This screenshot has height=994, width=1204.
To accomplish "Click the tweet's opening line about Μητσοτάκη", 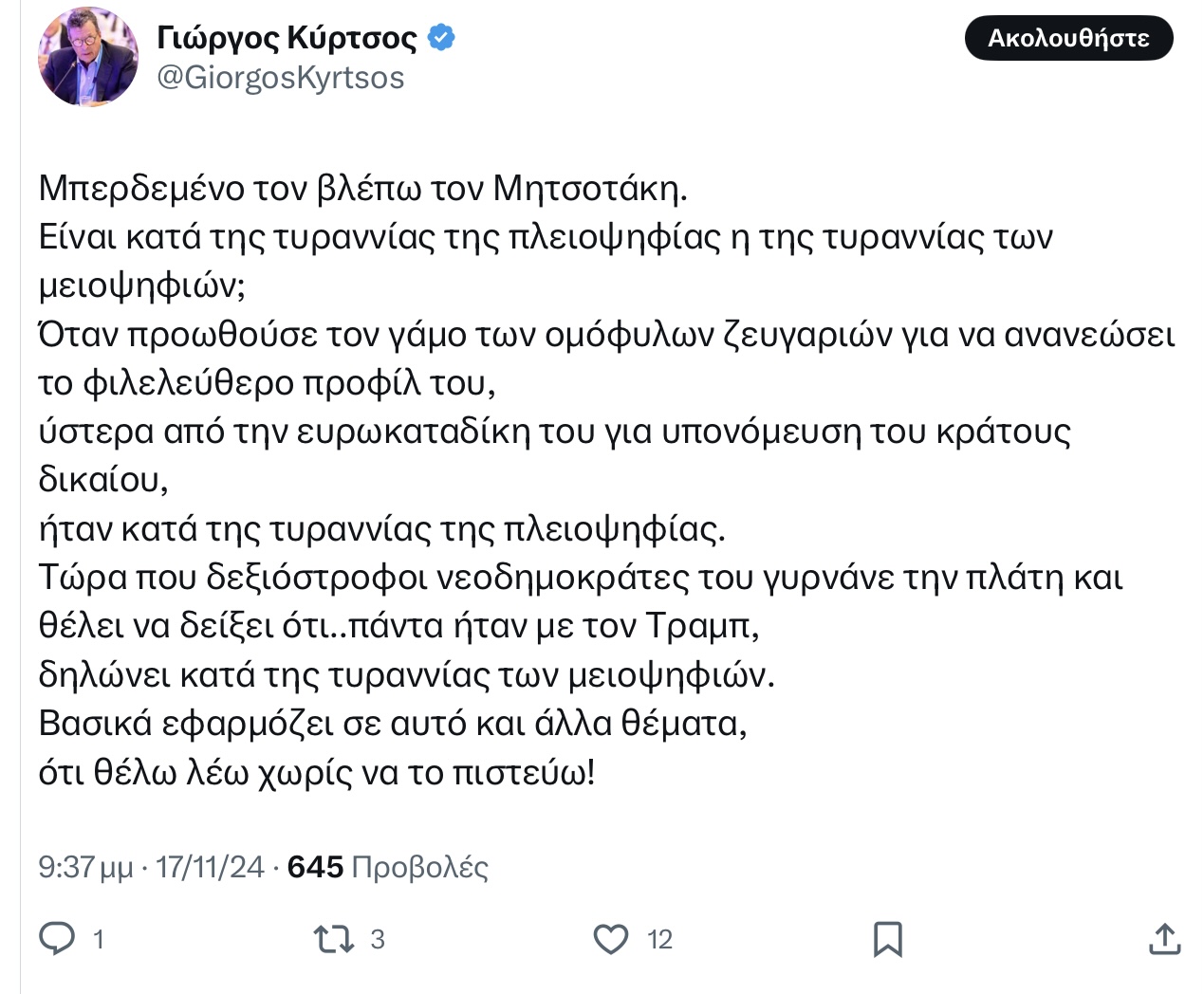I will click(362, 189).
